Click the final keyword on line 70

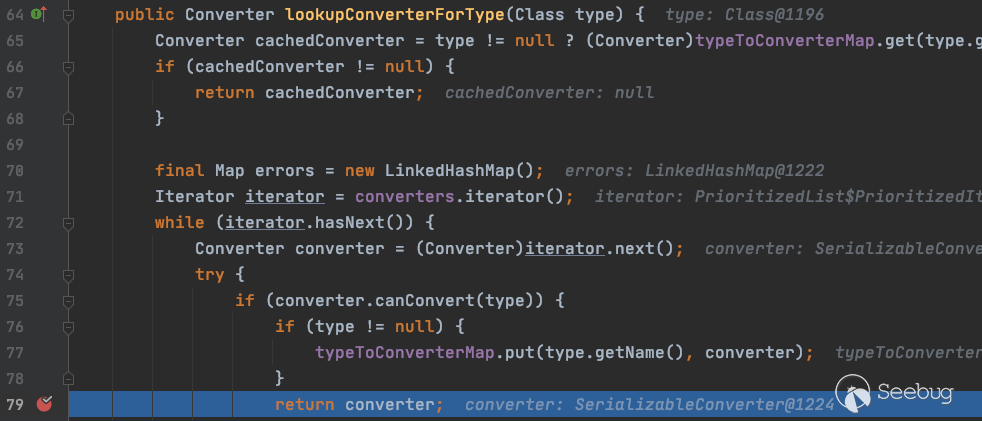point(180,170)
